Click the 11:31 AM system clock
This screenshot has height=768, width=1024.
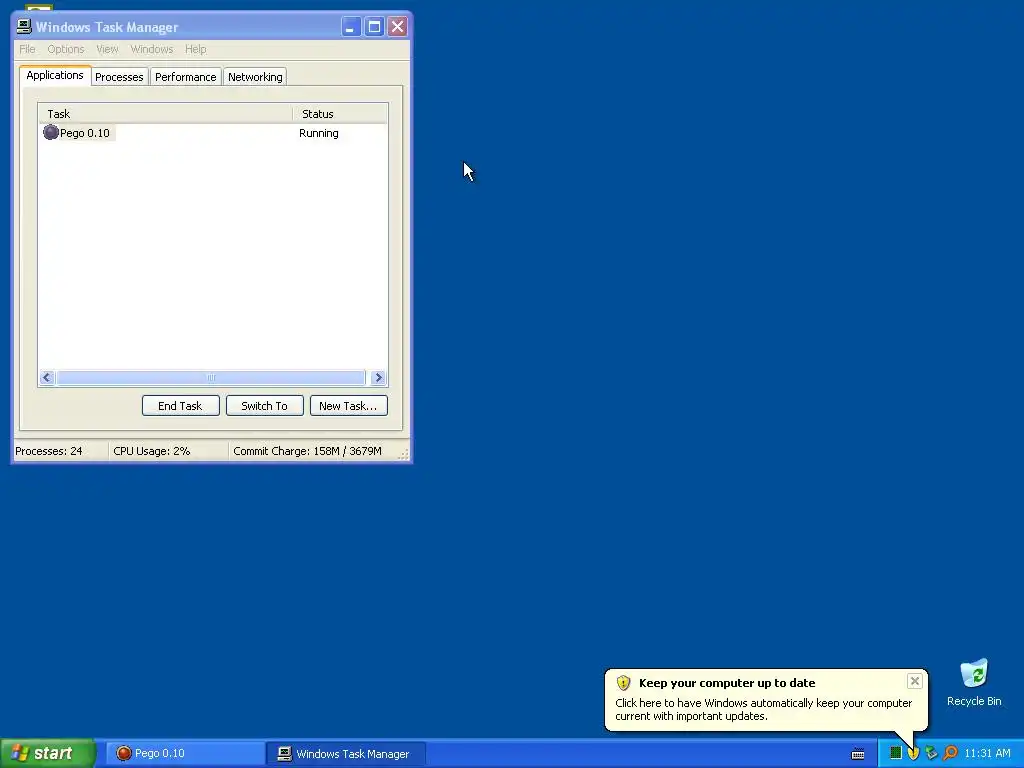987,753
